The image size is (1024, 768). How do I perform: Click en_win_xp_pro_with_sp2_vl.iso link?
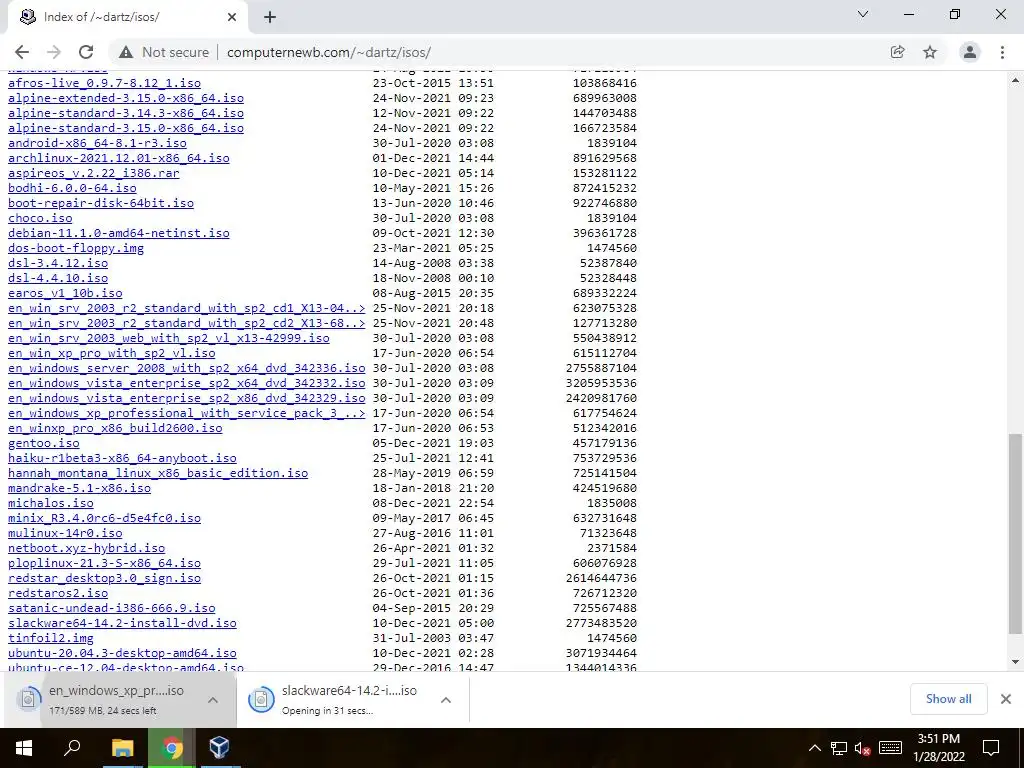[112, 353]
